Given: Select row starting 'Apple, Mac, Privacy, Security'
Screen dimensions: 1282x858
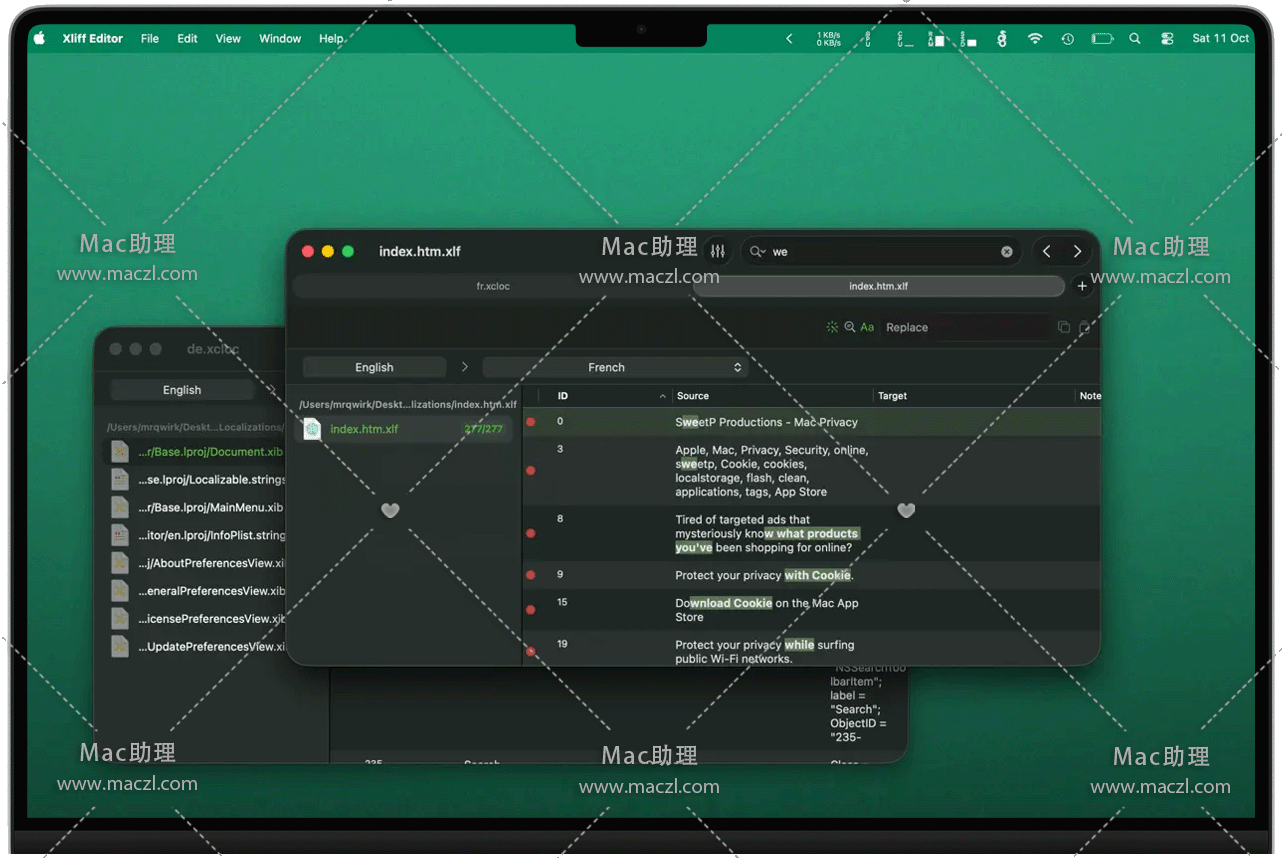Looking at the screenshot, I should 811,471.
